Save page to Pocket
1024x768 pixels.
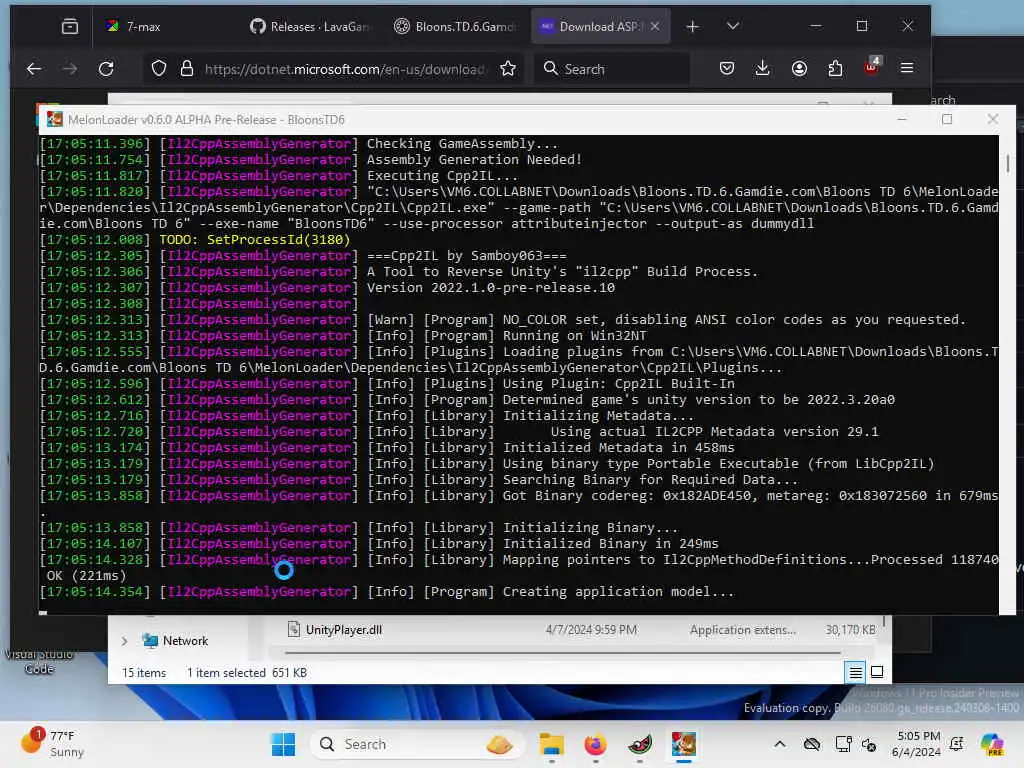pos(727,69)
